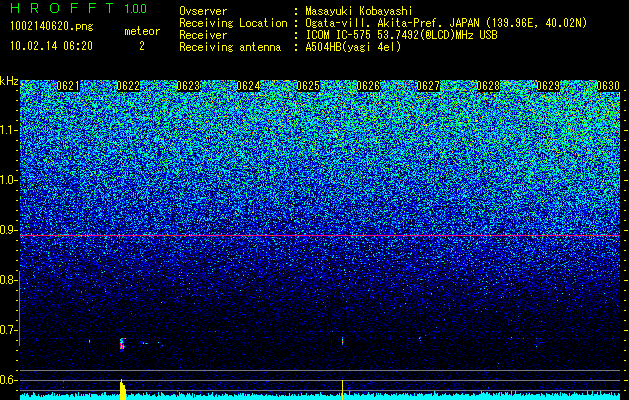Screen dimensions: 629x400
Task: Click the date stamp 10.02.14 06:20
Action: click(51, 46)
